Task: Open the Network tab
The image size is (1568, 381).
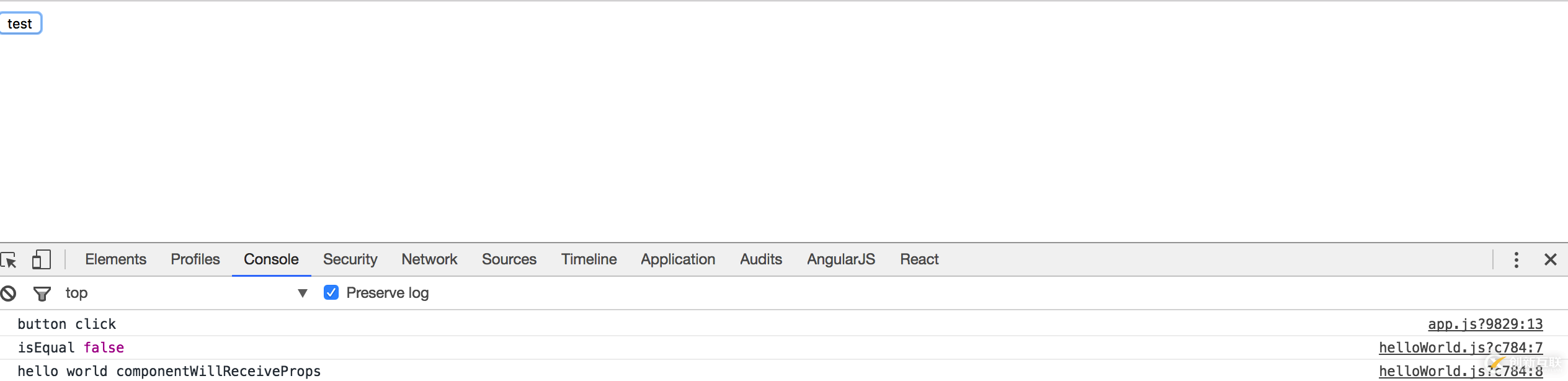Action: point(429,259)
